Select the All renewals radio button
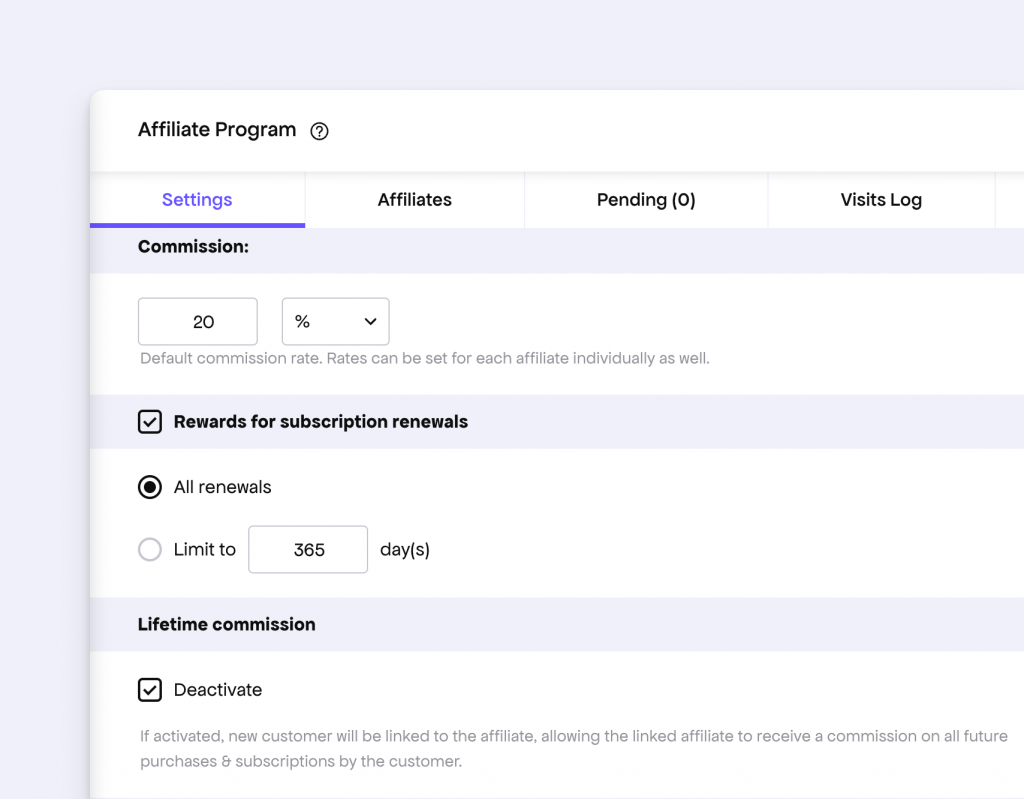The height and width of the screenshot is (799, 1024). point(149,487)
